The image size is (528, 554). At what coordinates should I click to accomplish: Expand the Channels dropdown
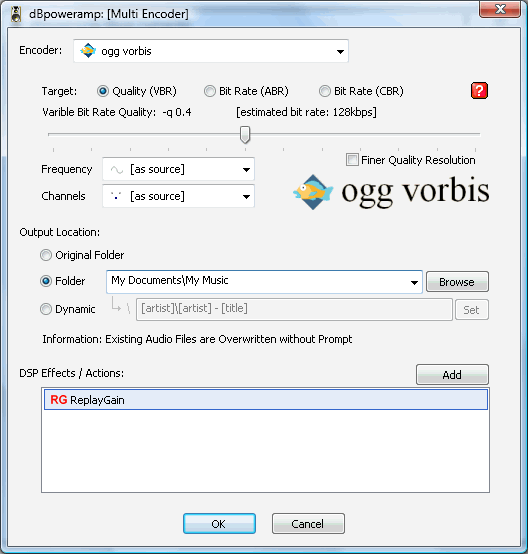(246, 196)
